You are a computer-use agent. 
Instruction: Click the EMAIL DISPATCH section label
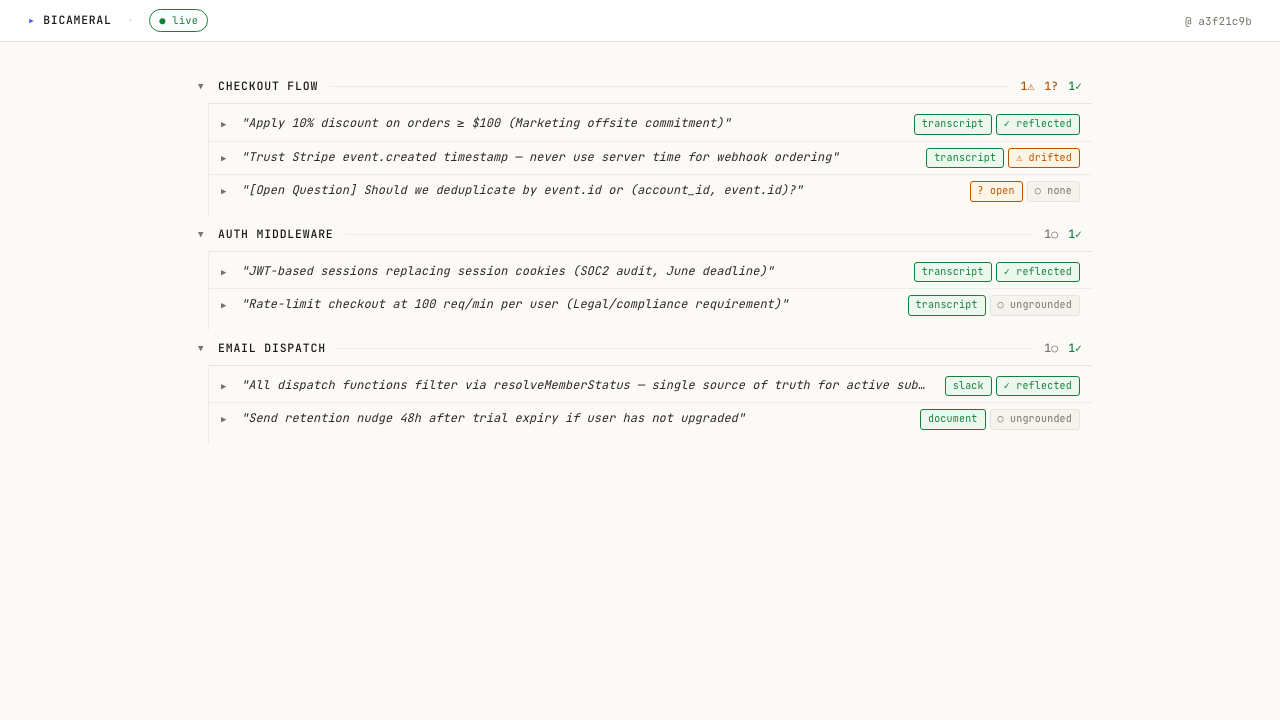point(272,348)
